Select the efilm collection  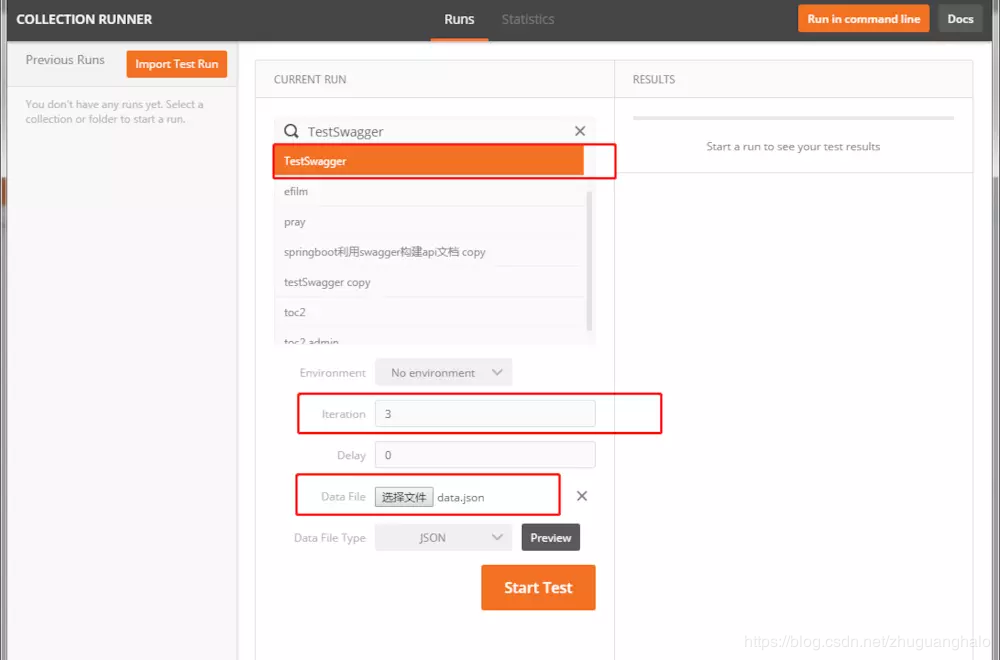pos(430,191)
